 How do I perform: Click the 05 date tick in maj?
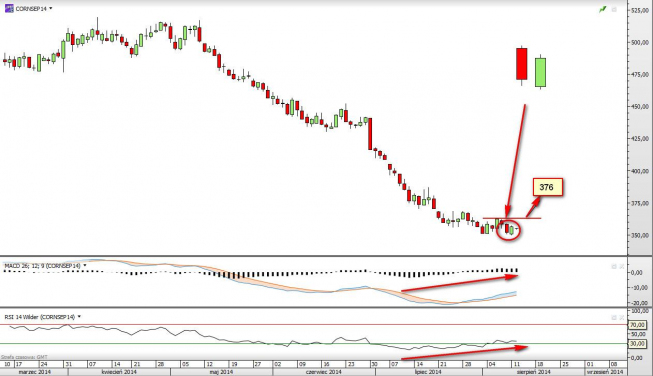185,364
